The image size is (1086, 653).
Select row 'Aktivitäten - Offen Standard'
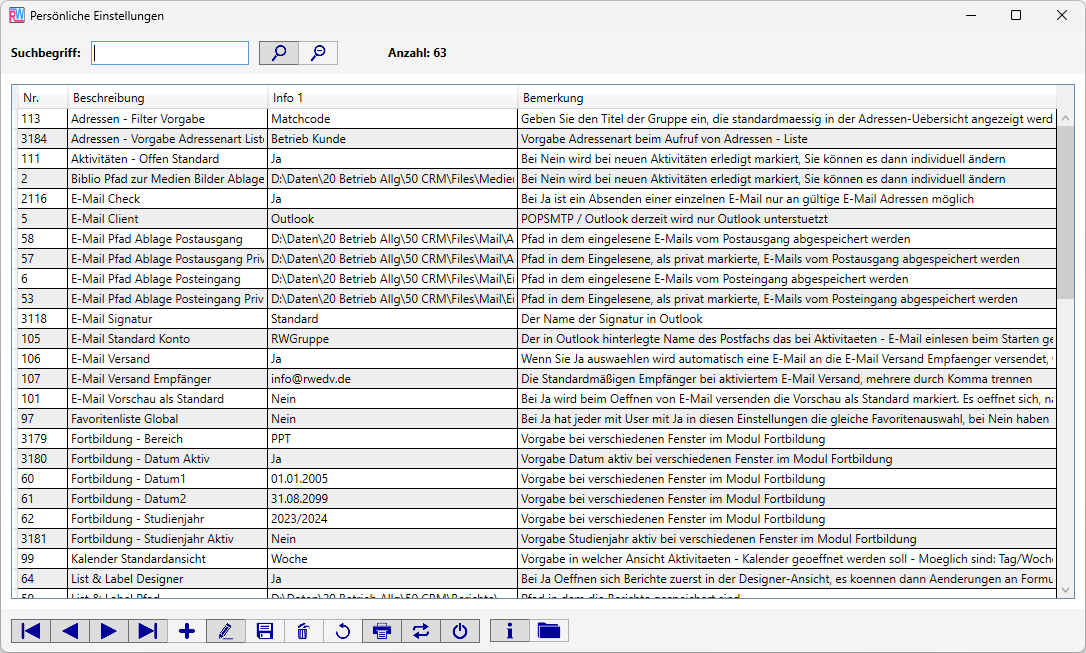[537, 159]
